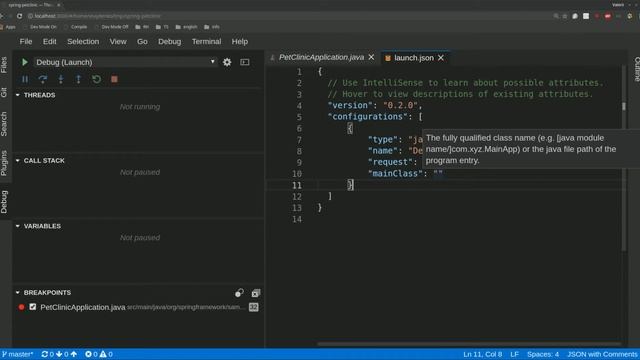Image resolution: width=640 pixels, height=360 pixels.
Task: Open the info bookmarks folder
Action: [x=212, y=27]
